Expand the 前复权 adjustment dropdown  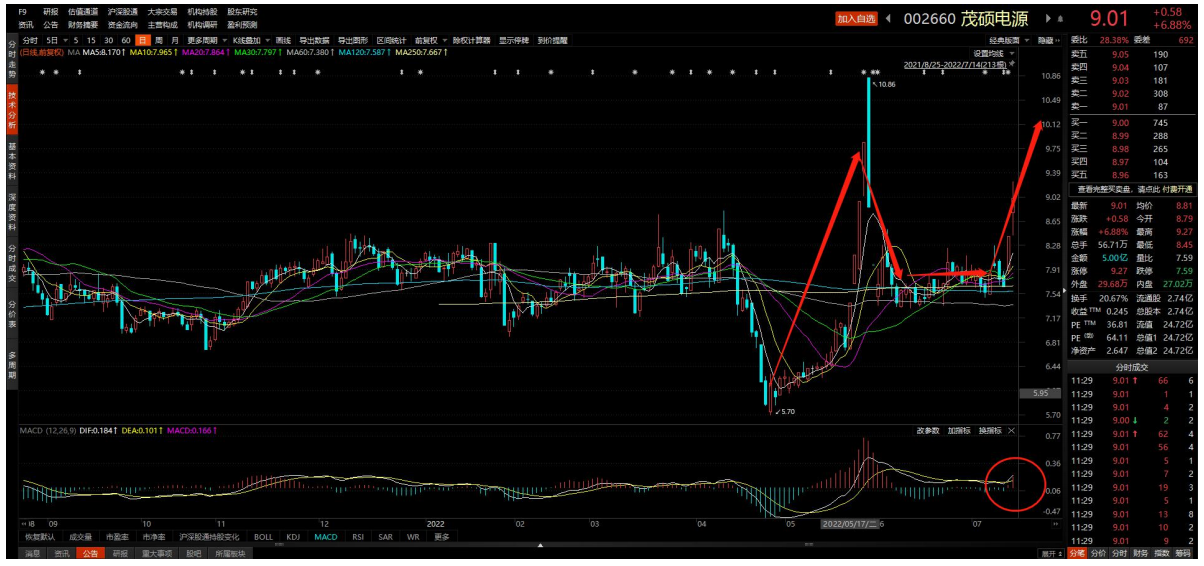click(430, 40)
